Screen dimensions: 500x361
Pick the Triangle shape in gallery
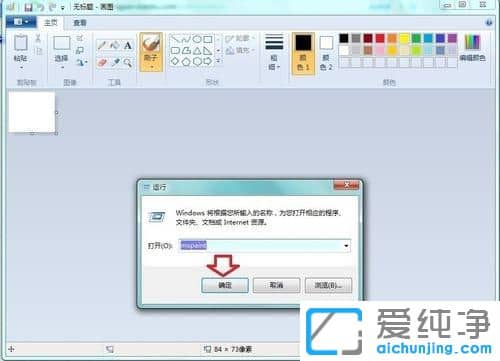[x=197, y=51]
